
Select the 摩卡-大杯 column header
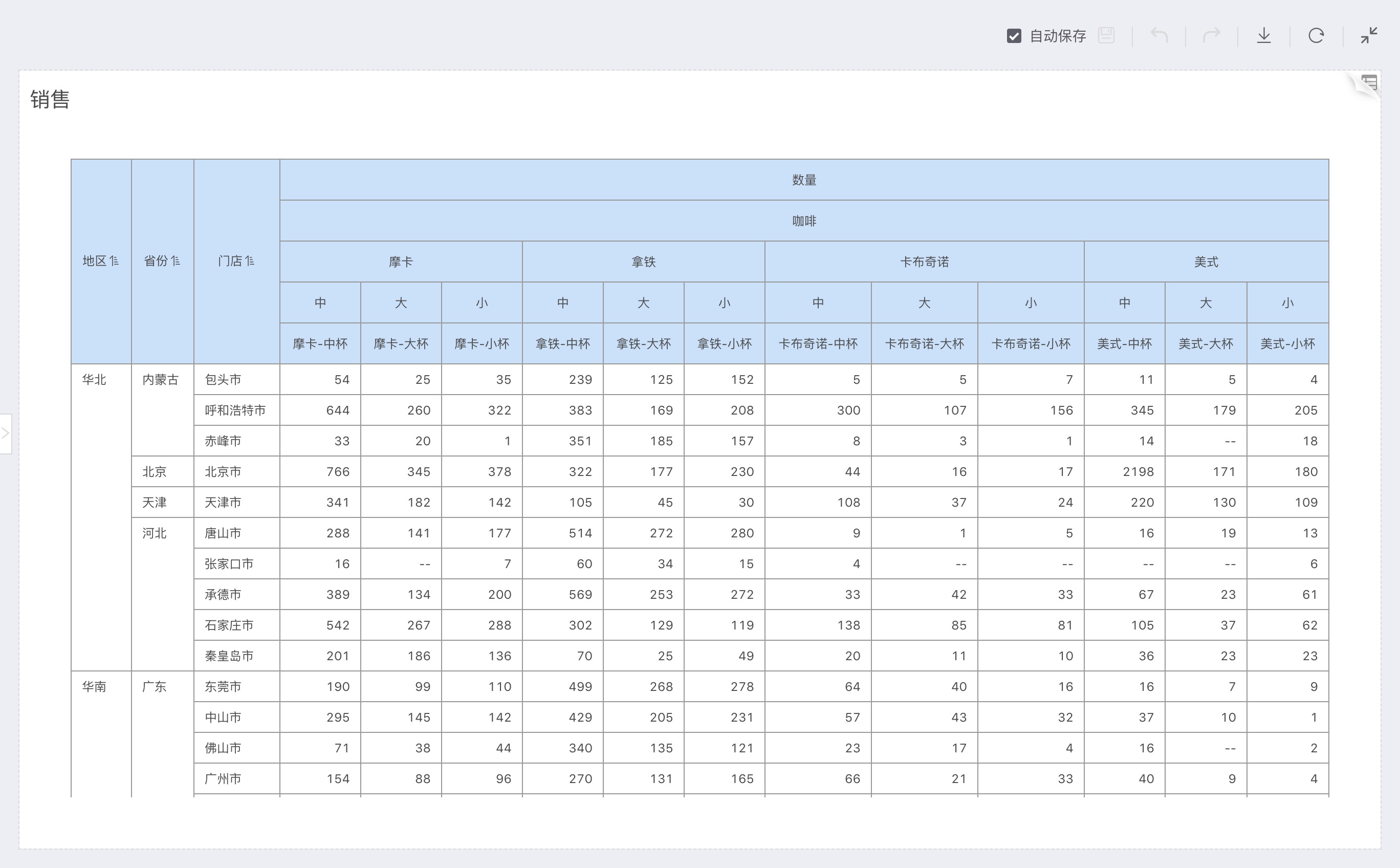click(x=401, y=344)
